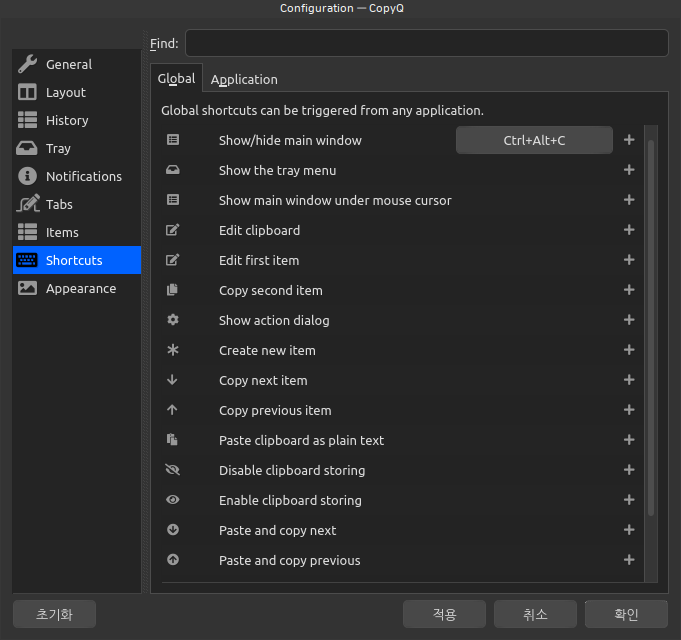681x640 pixels.
Task: Click the Ctrl+Alt+C shortcut button
Action: pos(534,140)
